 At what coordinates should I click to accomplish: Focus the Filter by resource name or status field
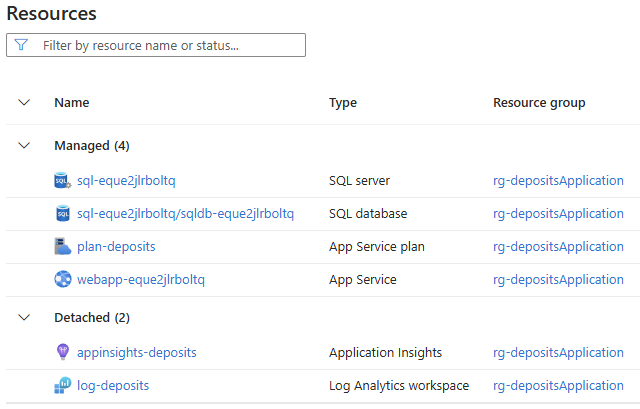pos(156,45)
